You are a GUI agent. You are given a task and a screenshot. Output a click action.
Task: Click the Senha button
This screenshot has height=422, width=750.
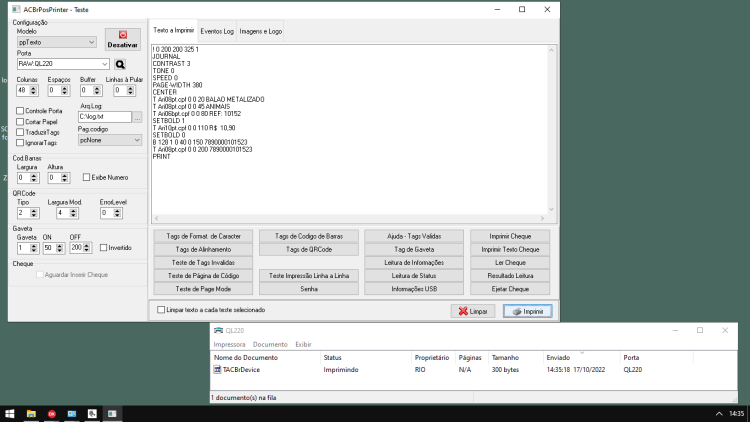[309, 289]
